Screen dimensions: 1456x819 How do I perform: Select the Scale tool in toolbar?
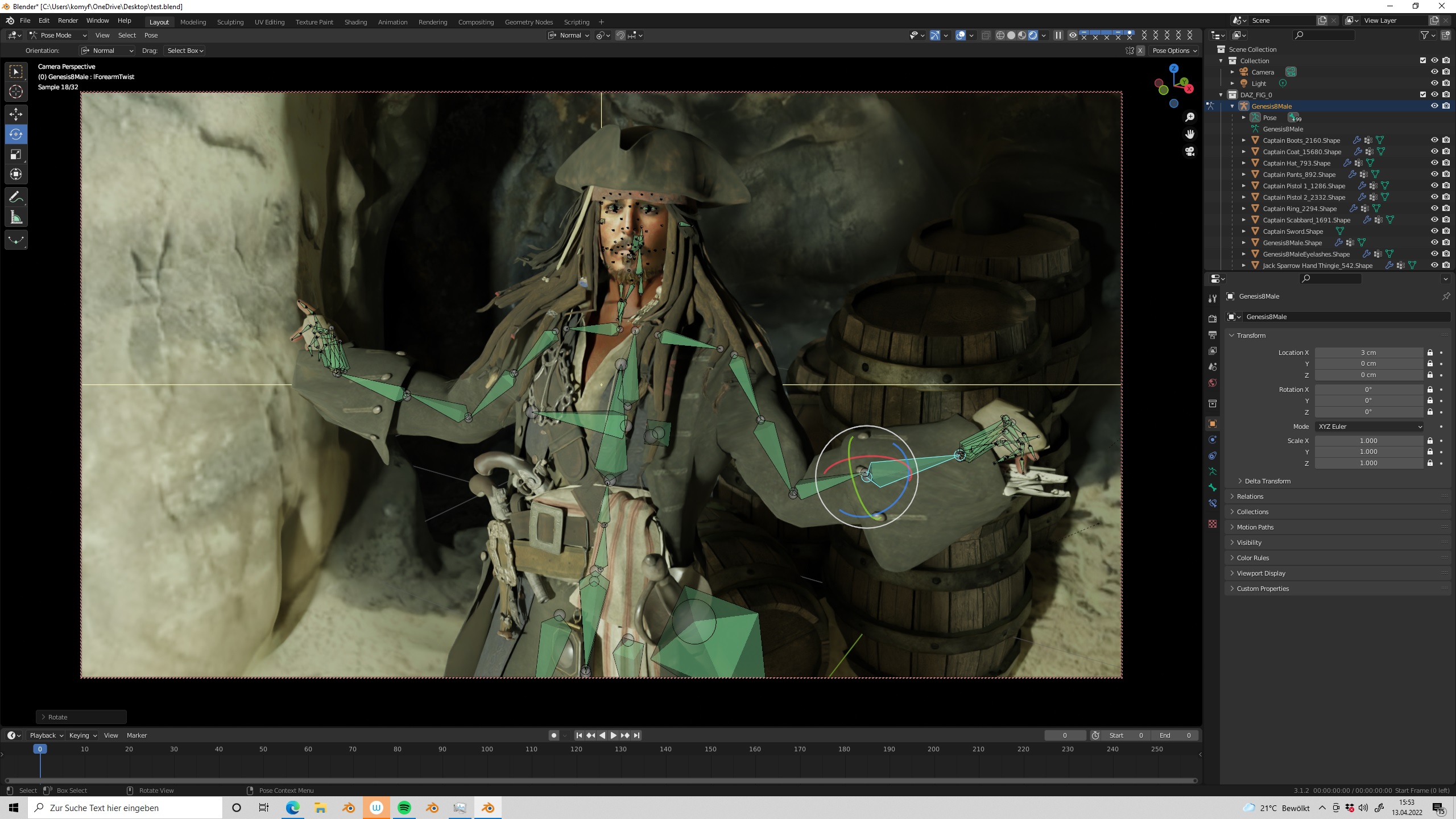(16, 154)
